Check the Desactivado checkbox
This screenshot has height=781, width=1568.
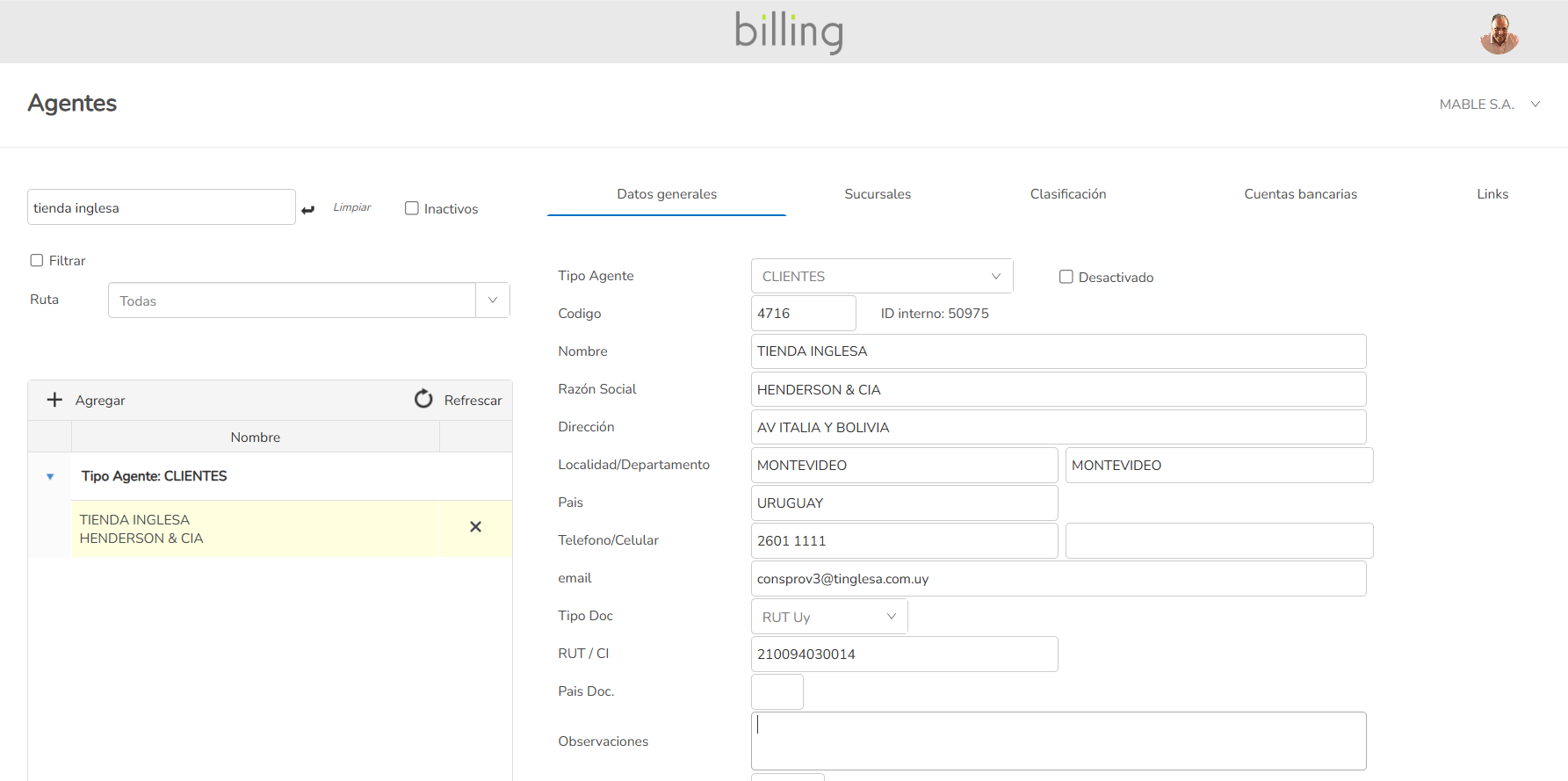(x=1066, y=277)
